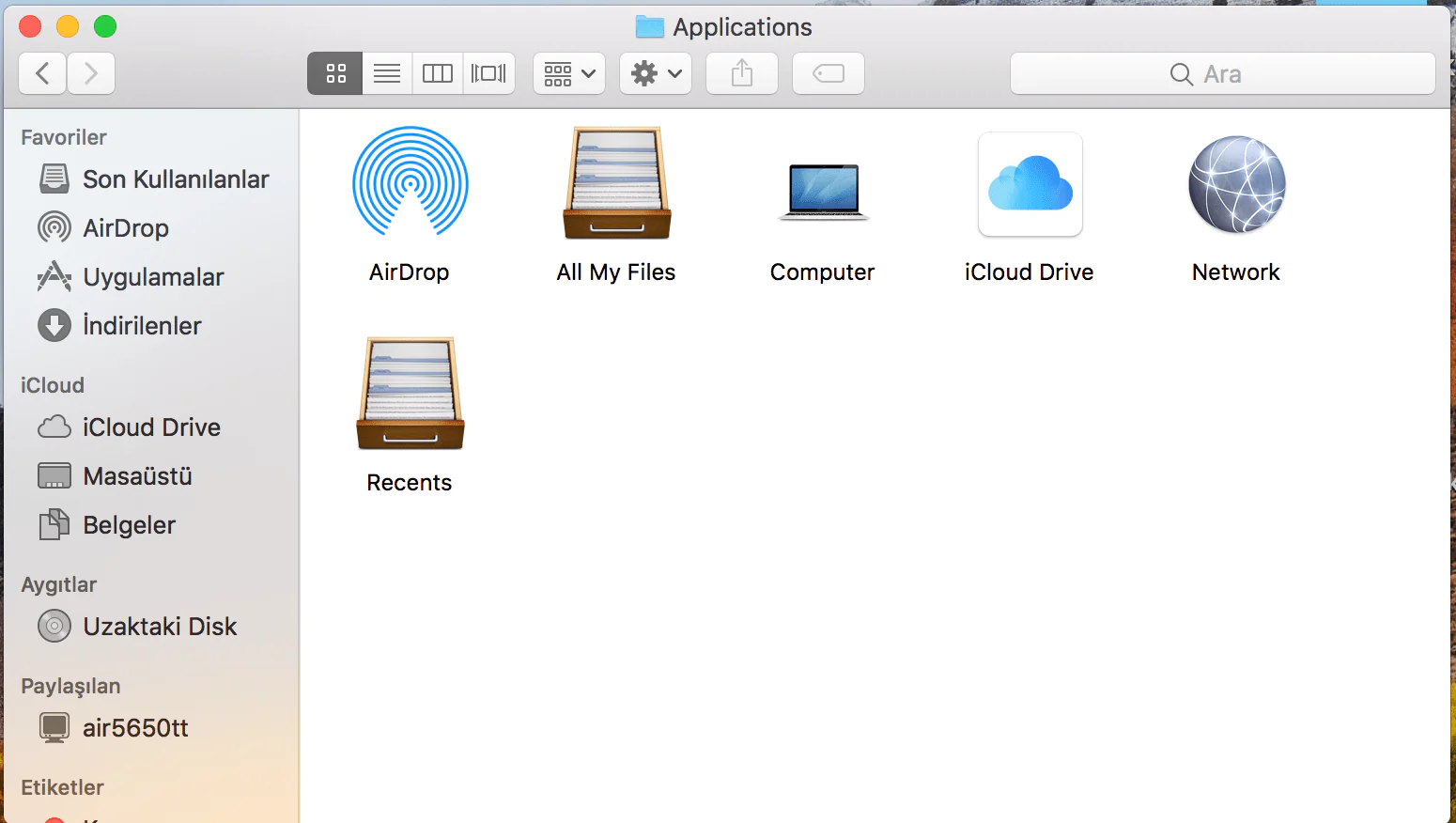Switch to Cover Flow view mode
This screenshot has width=1456, height=823.
pyautogui.click(x=488, y=73)
